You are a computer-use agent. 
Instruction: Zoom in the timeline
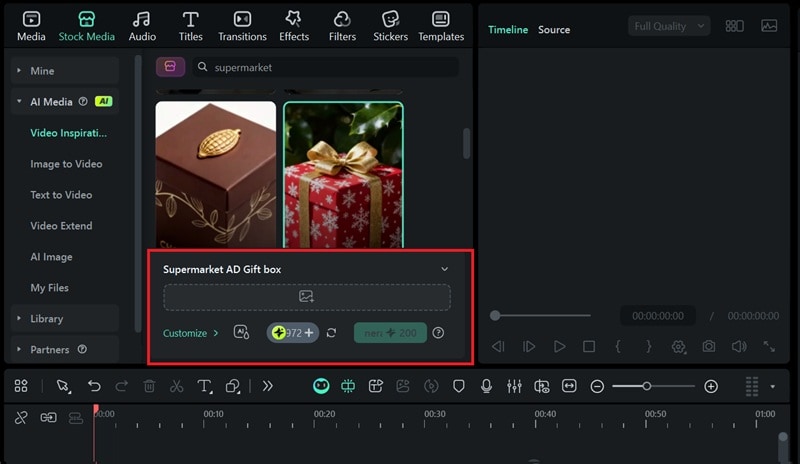tap(711, 386)
